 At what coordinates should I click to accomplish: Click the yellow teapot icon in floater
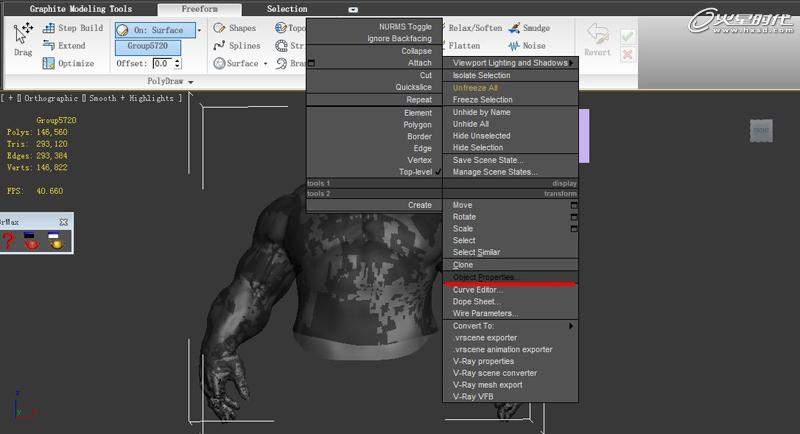coord(56,241)
